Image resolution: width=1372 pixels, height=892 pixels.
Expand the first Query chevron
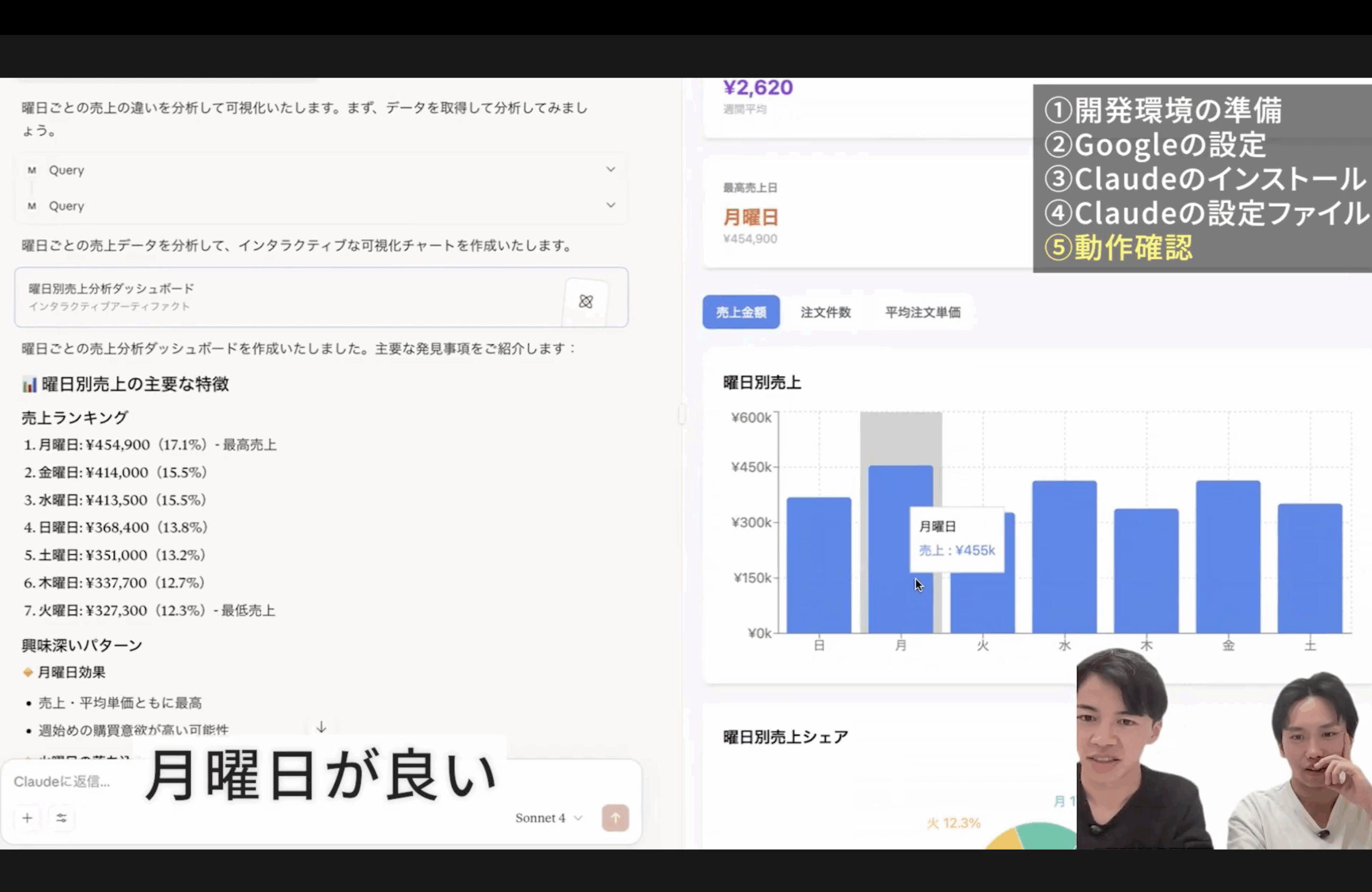pos(610,169)
